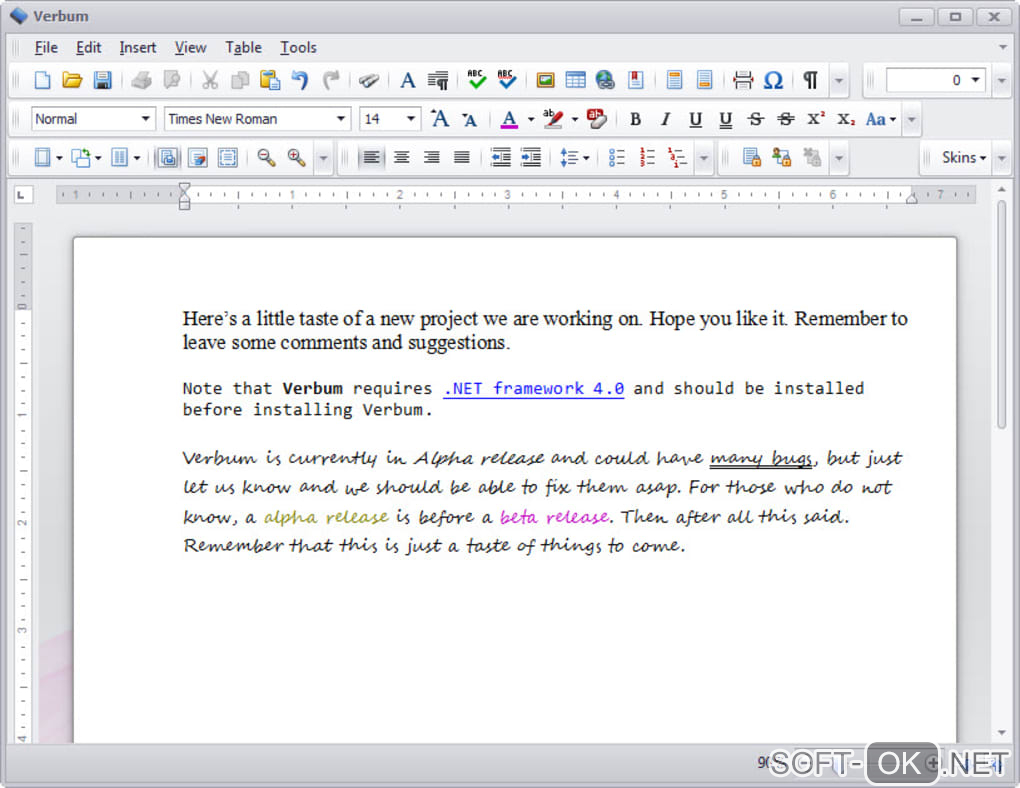The width and height of the screenshot is (1020, 788).
Task: Run spell check with green checkmark ABC
Action: (476, 81)
